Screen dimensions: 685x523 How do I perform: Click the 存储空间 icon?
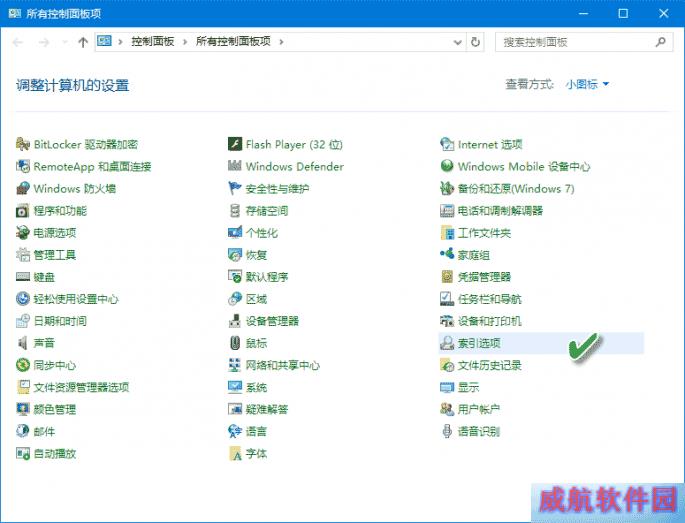(235, 211)
